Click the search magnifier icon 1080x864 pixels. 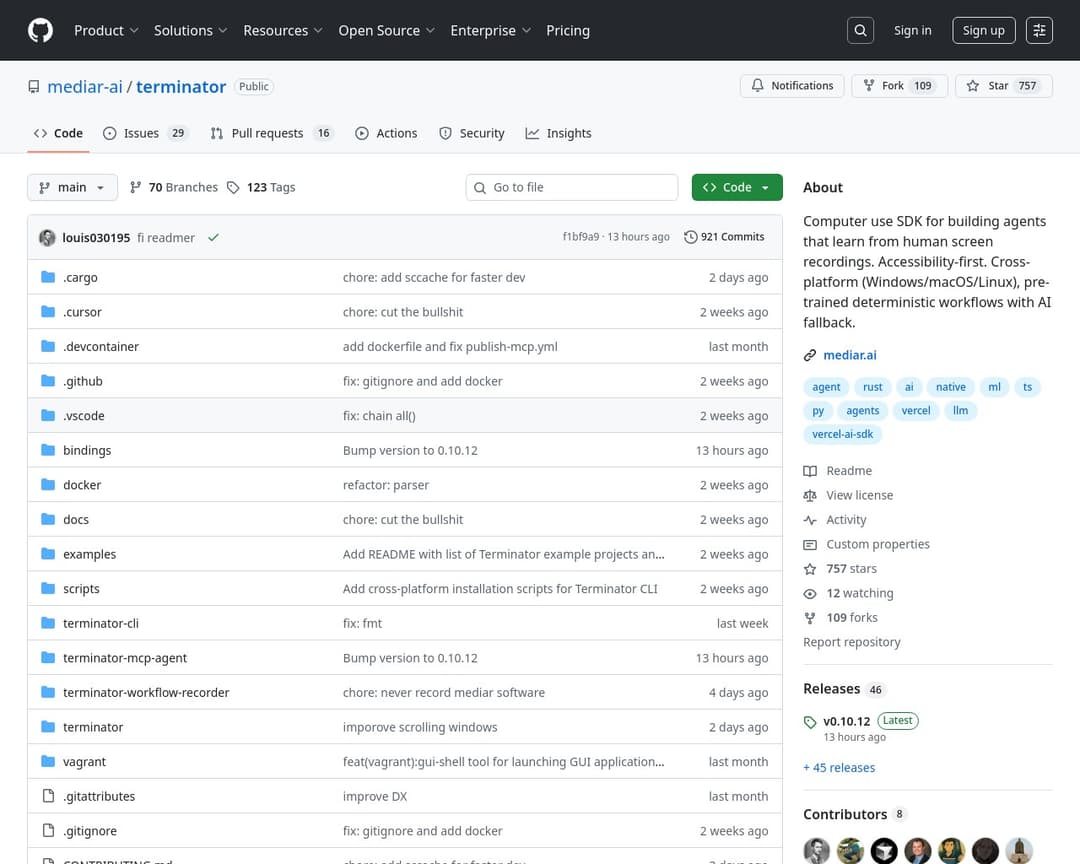coord(860,30)
